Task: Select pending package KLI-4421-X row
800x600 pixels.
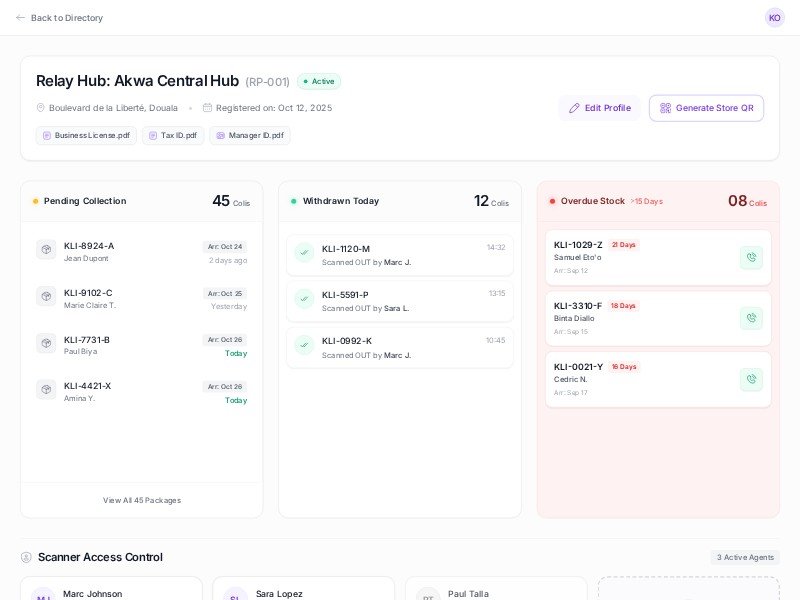Action: [141, 392]
